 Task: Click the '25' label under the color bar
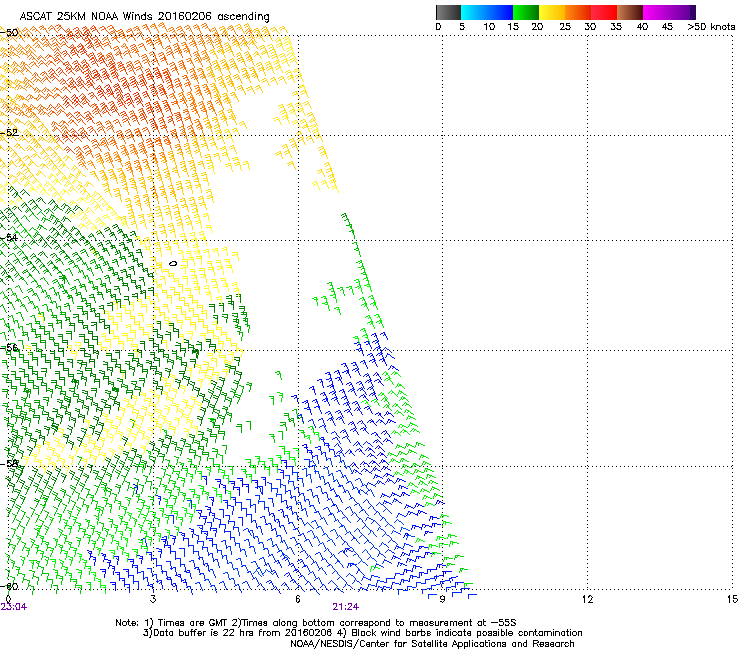(565, 27)
